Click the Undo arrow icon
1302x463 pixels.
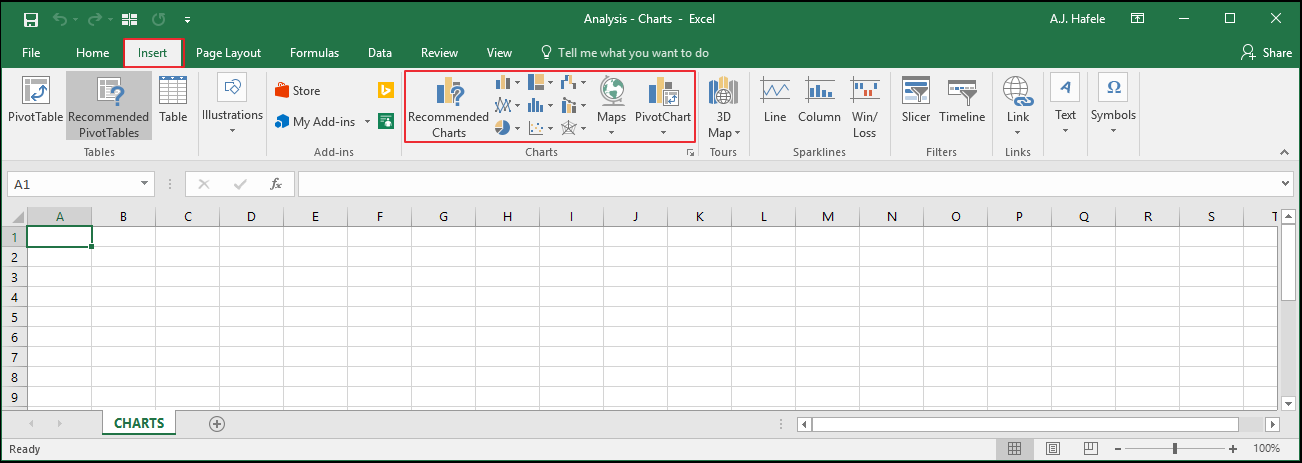coord(58,19)
